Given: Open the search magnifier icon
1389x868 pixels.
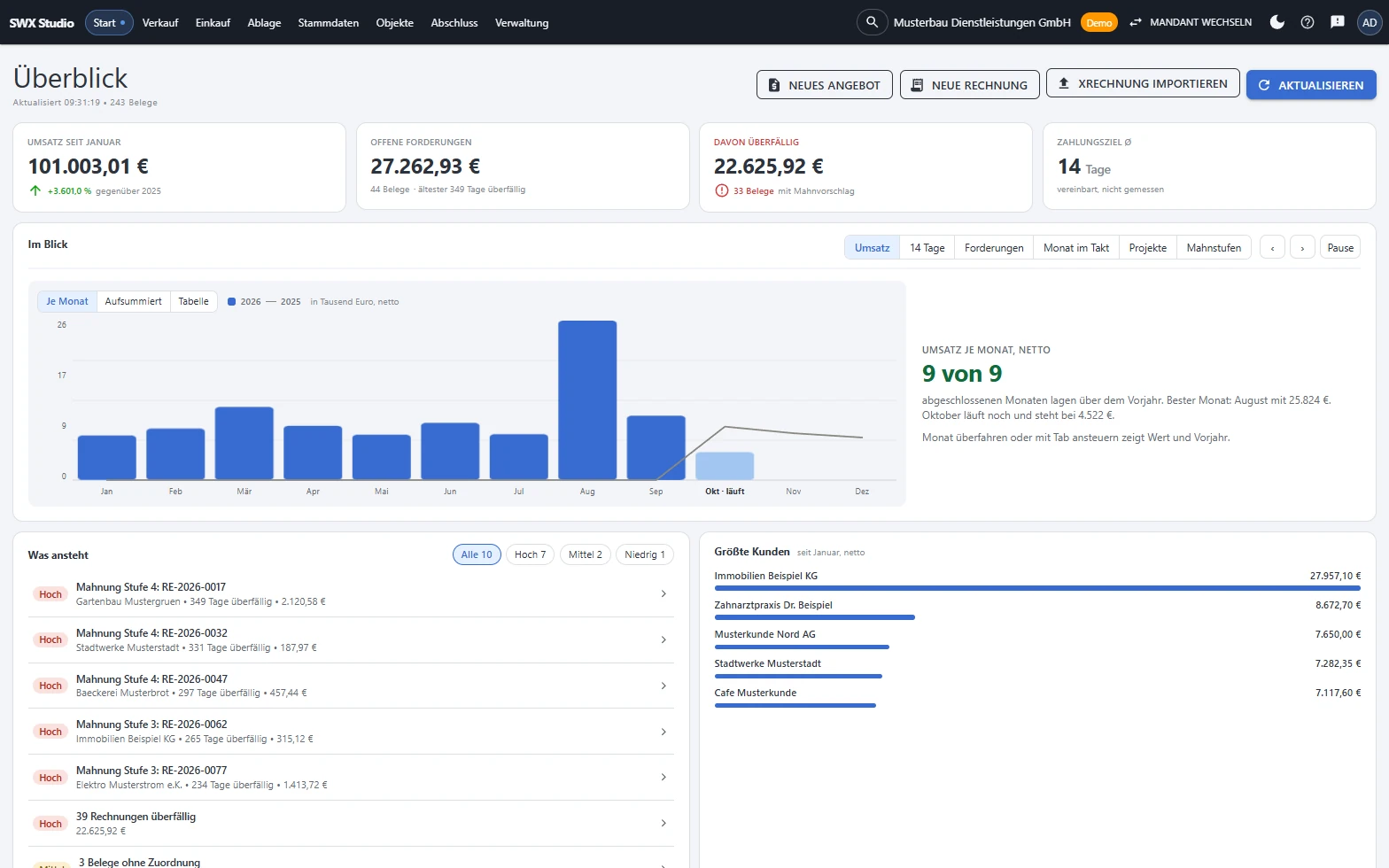Looking at the screenshot, I should pyautogui.click(x=872, y=22).
